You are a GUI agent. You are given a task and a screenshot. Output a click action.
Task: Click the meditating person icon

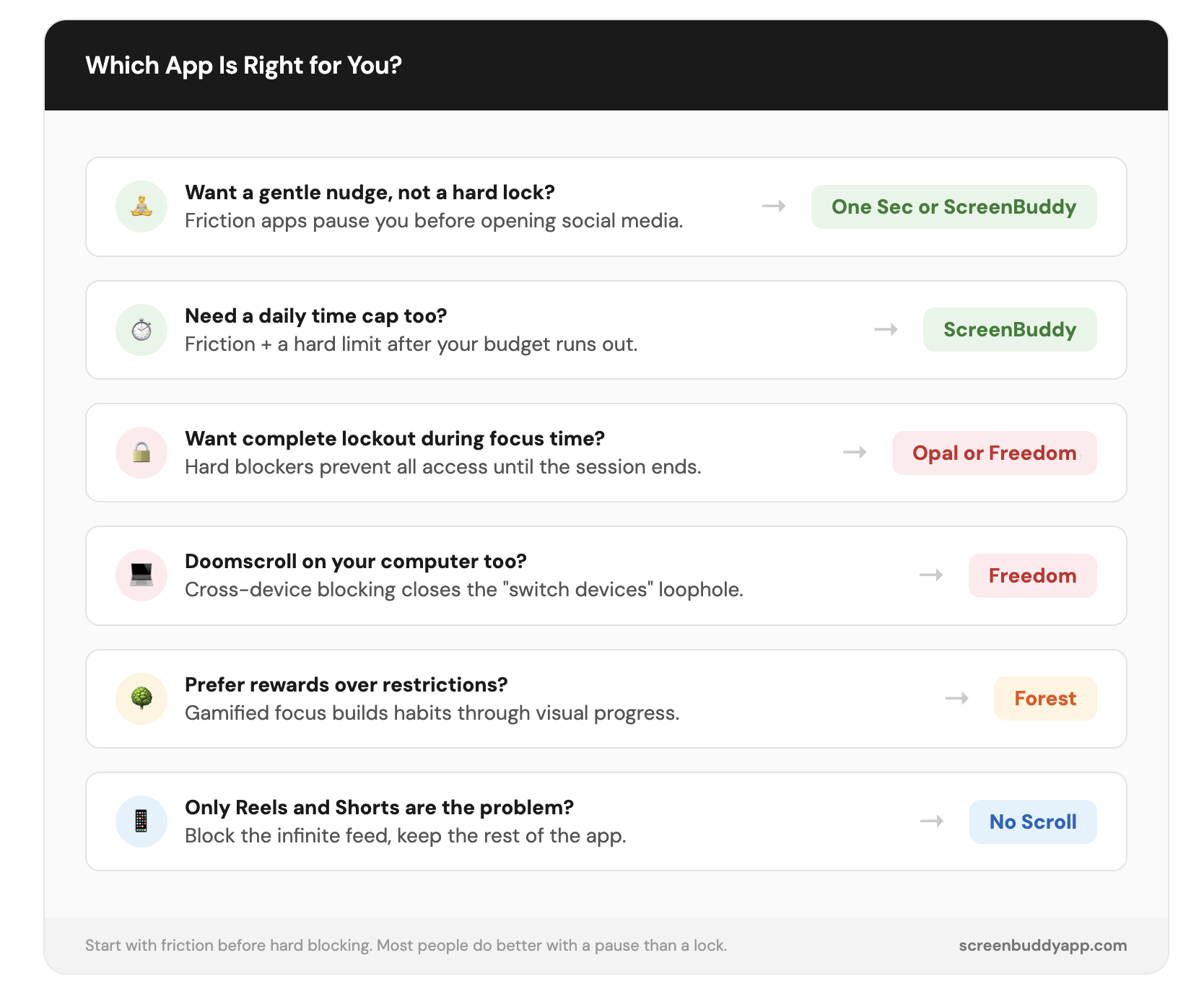pyautogui.click(x=141, y=206)
